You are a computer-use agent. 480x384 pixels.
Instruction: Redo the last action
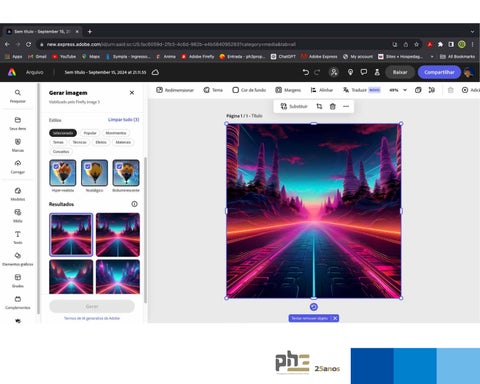click(317, 72)
